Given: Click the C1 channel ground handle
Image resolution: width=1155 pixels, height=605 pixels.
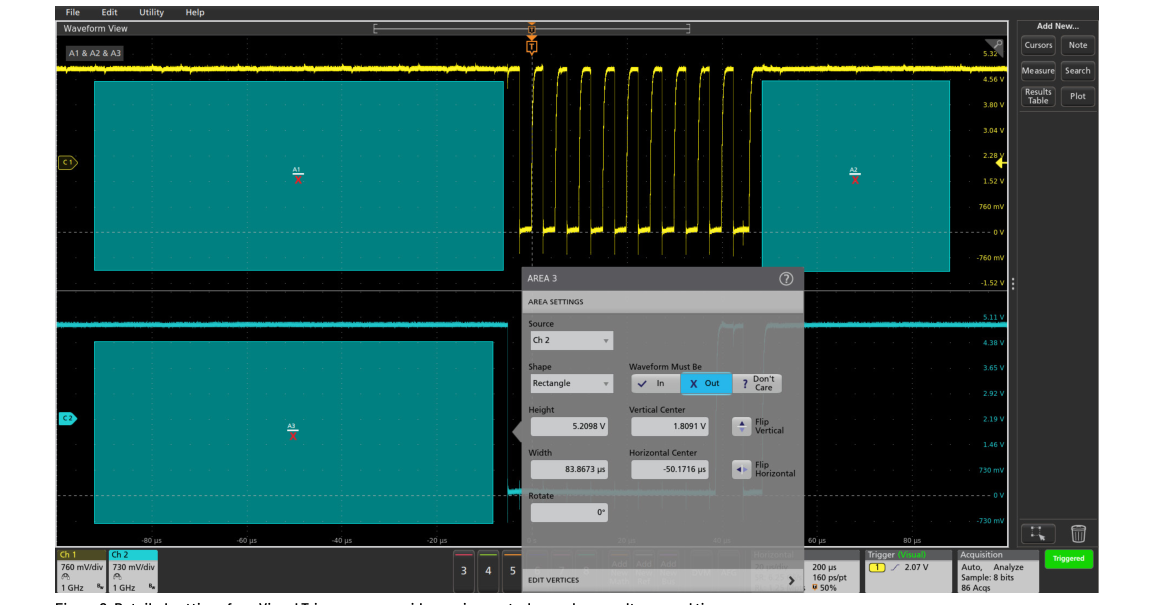Looking at the screenshot, I should pos(67,162).
